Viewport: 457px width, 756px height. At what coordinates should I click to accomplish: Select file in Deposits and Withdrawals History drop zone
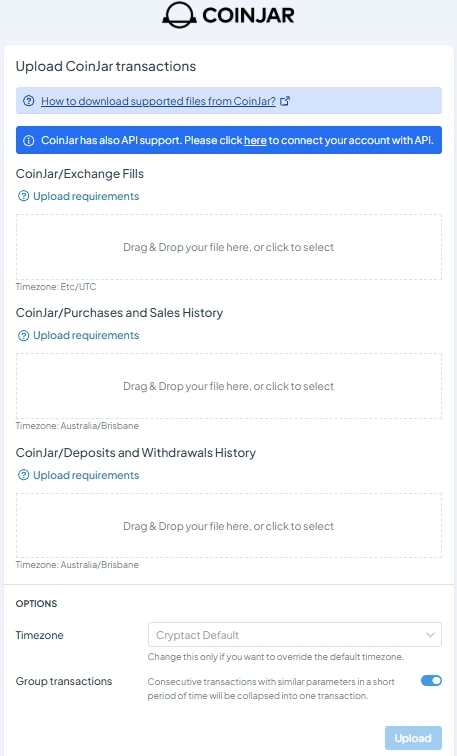point(228,526)
